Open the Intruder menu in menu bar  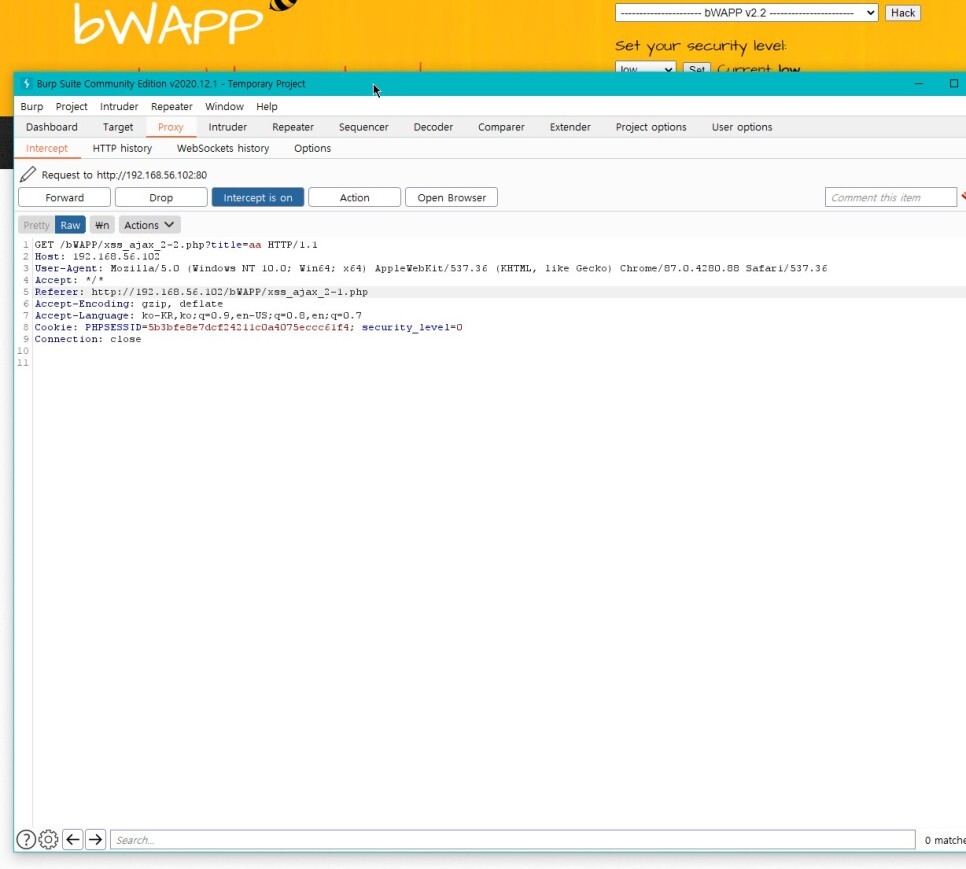click(x=119, y=107)
